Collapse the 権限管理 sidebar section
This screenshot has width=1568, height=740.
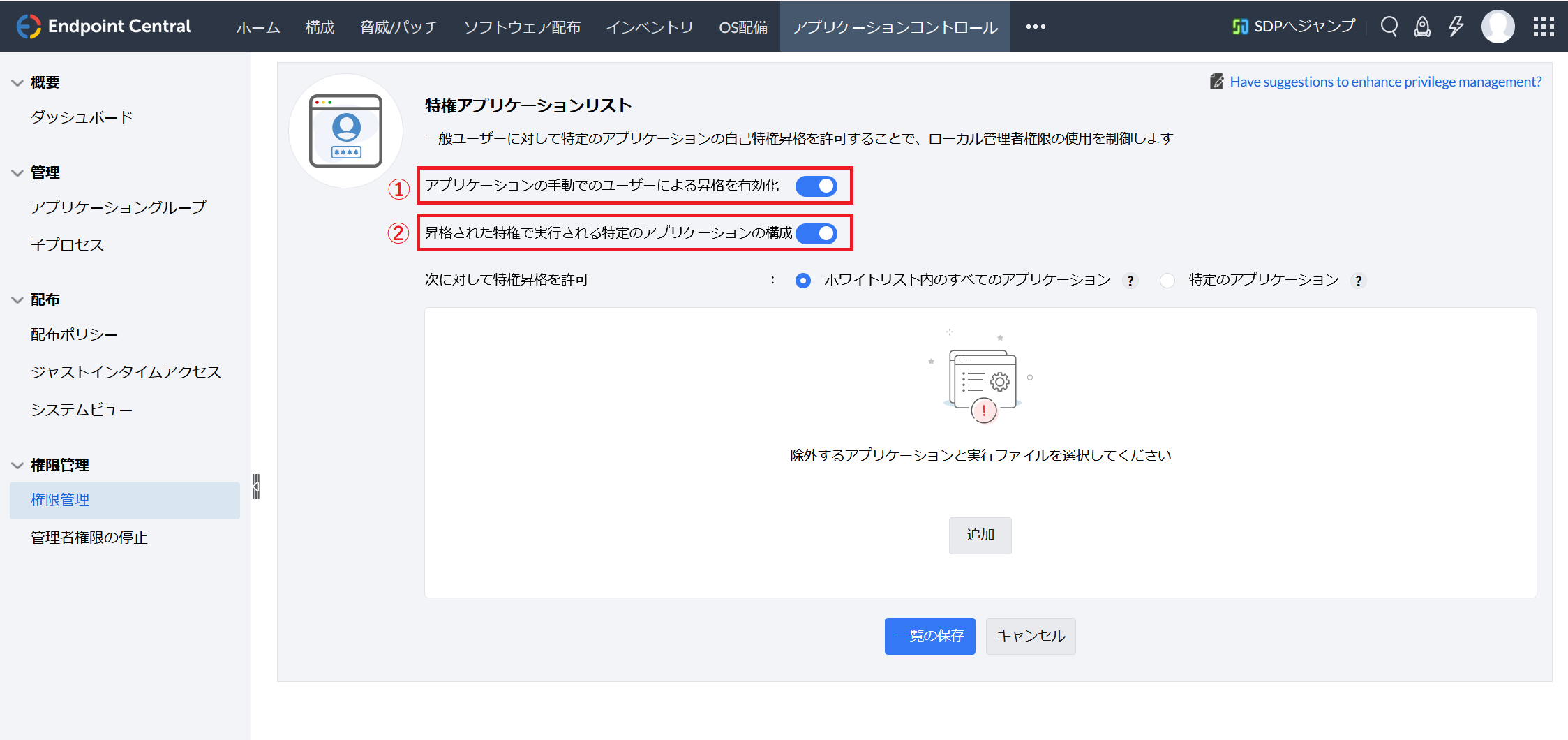pos(17,465)
